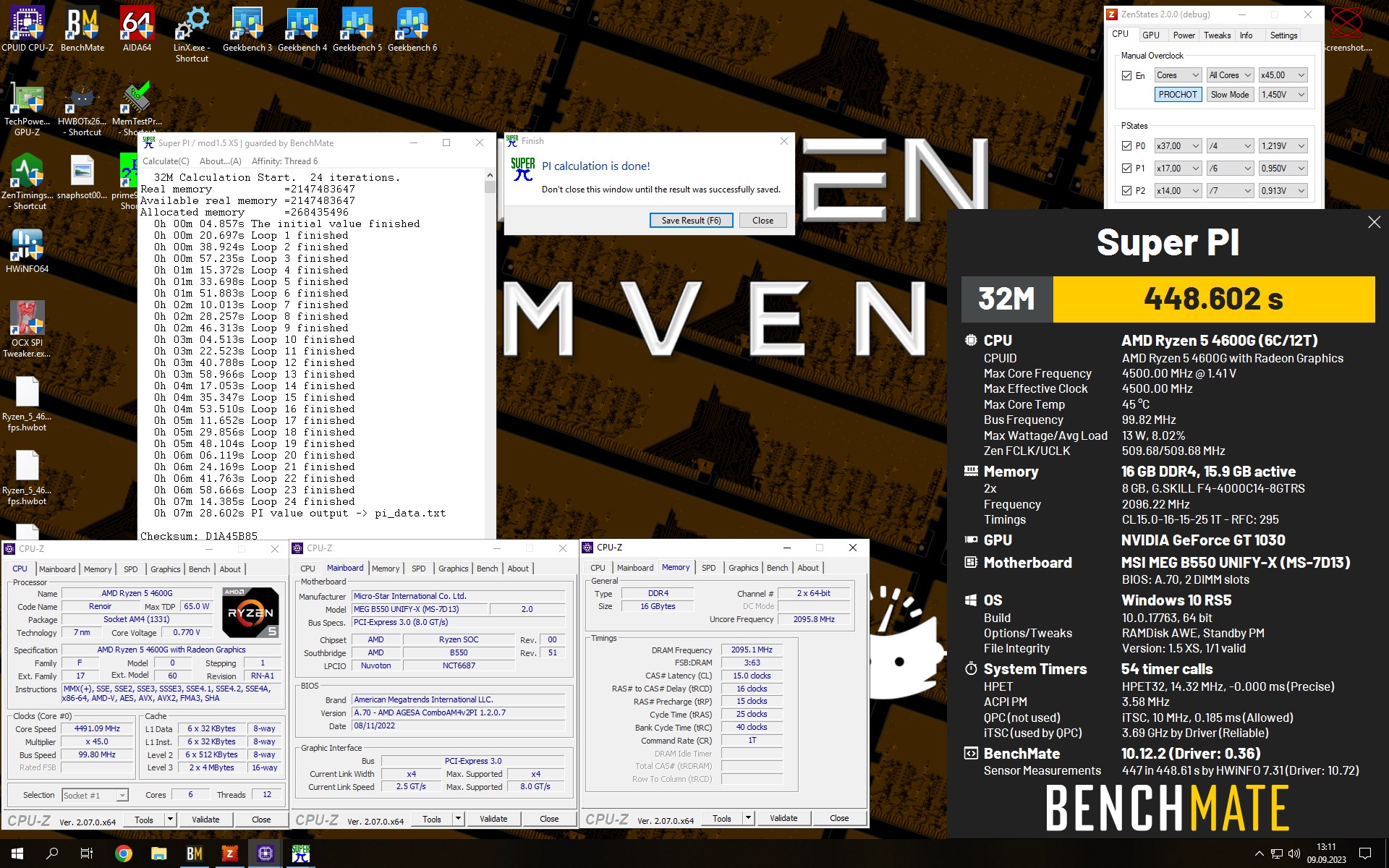Toggle P2 PState checkbox
Viewport: 1389px width, 868px height.
(1126, 191)
